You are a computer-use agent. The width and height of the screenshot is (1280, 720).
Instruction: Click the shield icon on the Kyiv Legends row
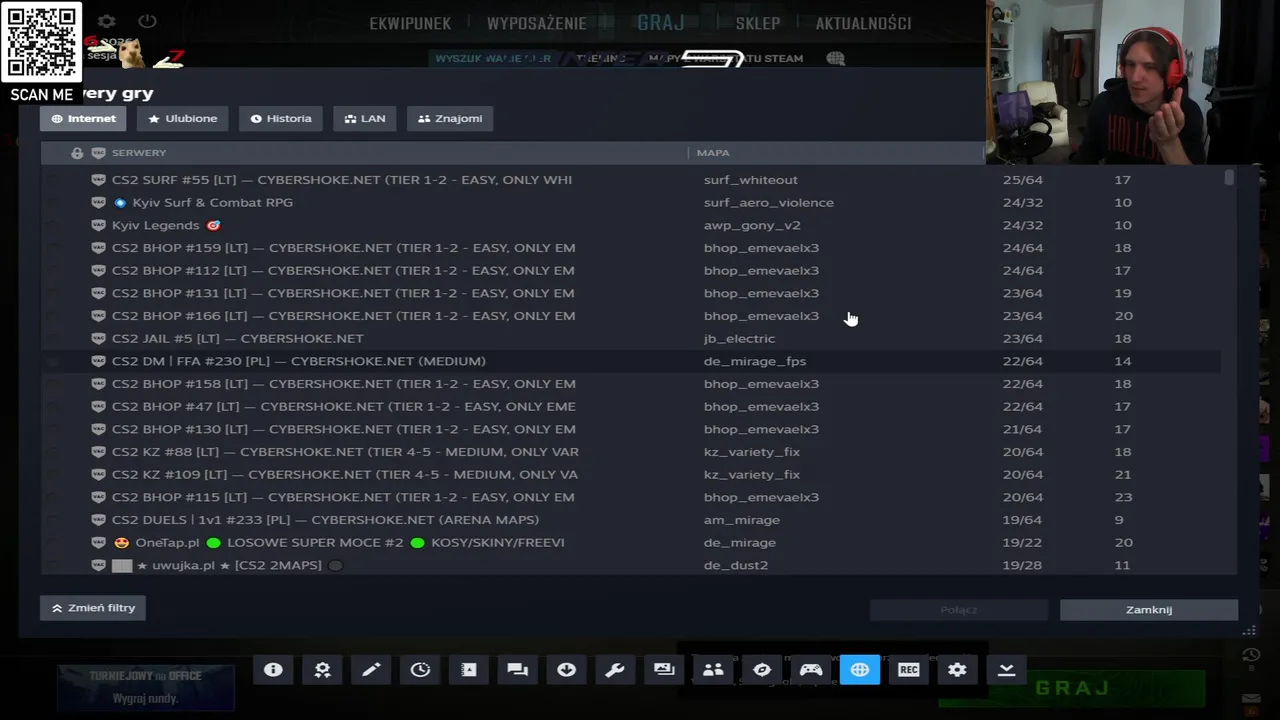(x=98, y=225)
